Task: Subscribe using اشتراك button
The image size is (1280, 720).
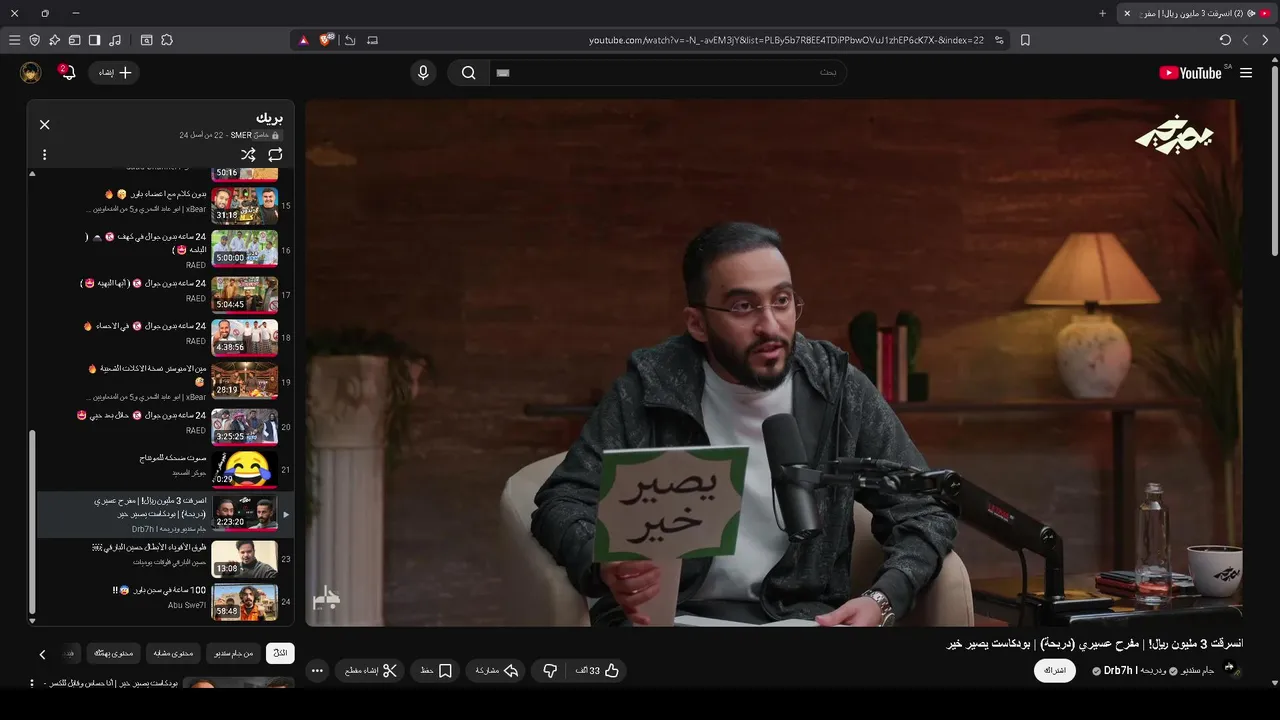Action: (1055, 670)
